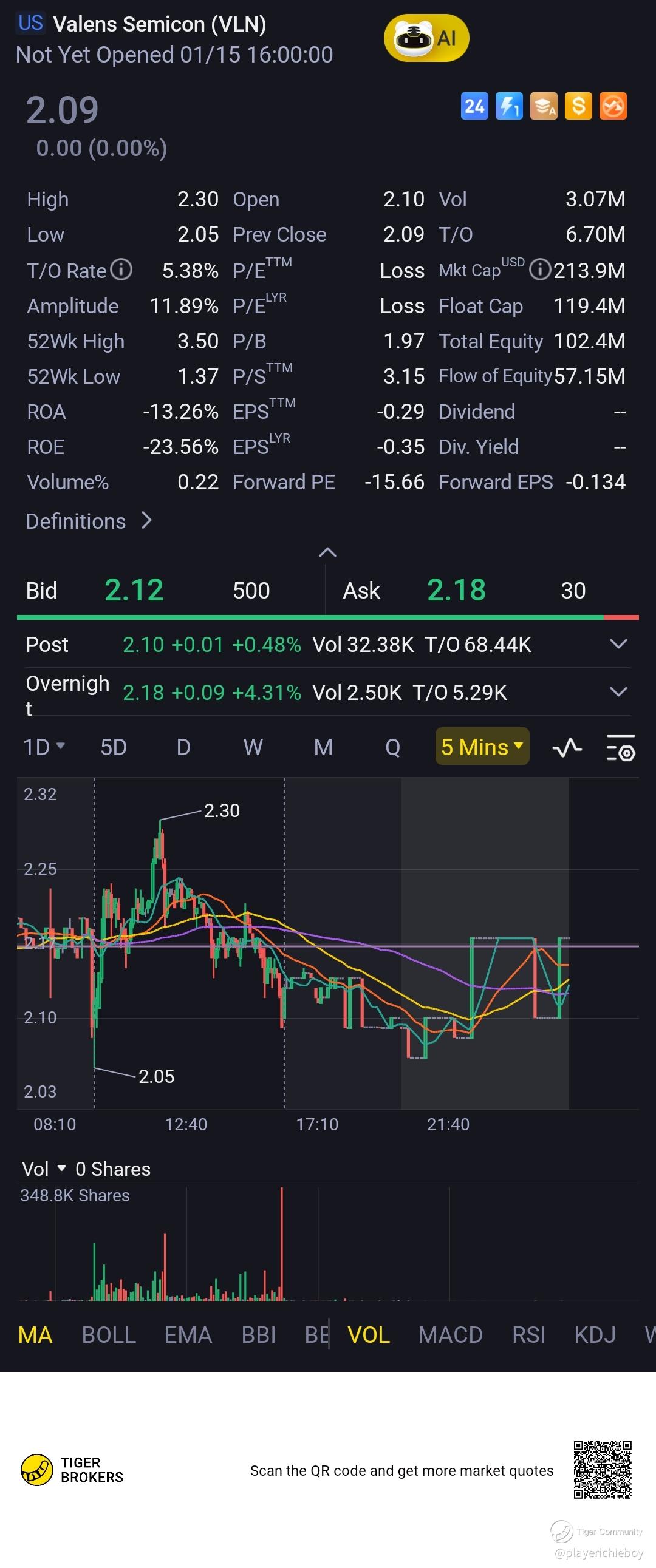656x1568 pixels.
Task: Open the Definitions page
Action: click(89, 521)
